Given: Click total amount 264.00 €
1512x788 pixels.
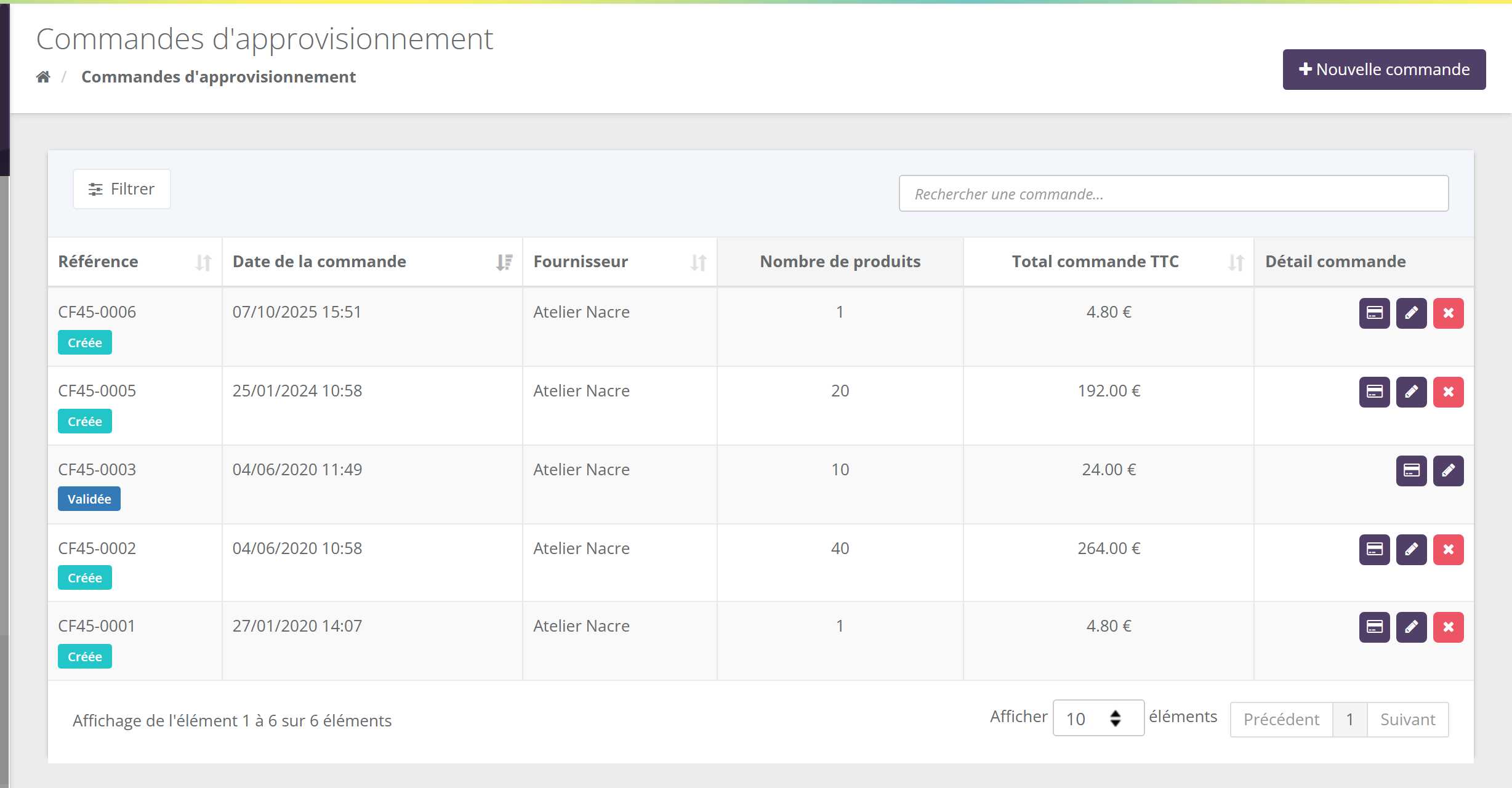Looking at the screenshot, I should click(x=1109, y=549).
